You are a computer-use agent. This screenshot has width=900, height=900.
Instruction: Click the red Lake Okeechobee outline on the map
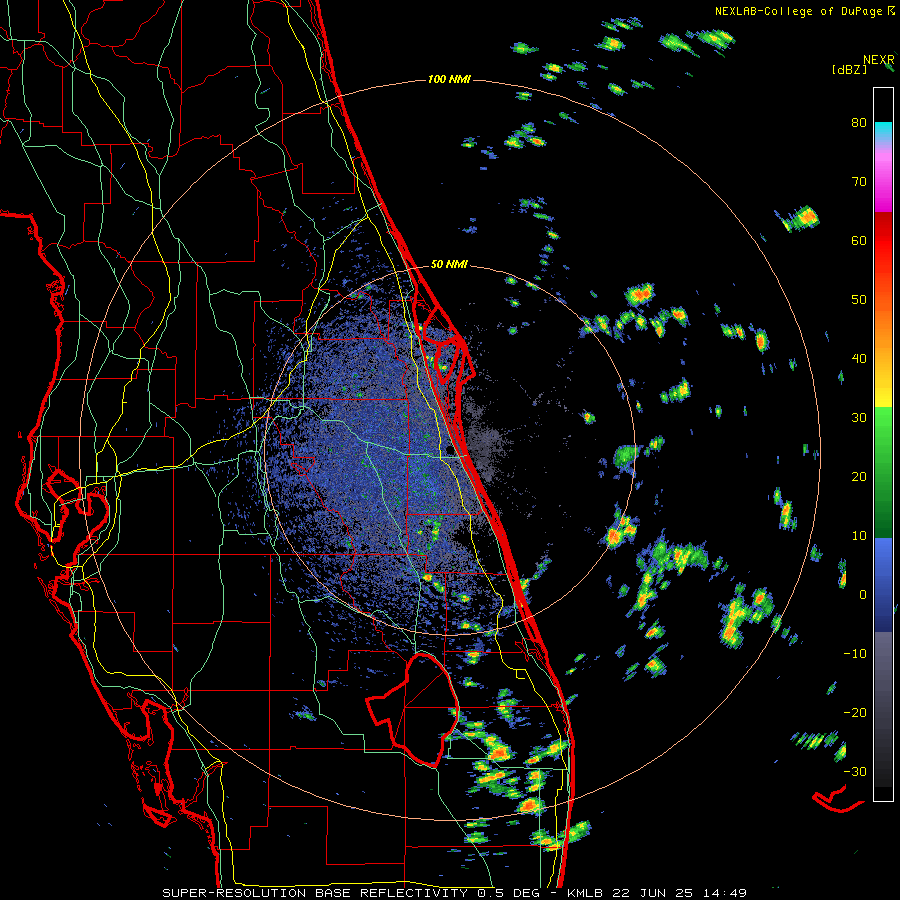[413, 710]
